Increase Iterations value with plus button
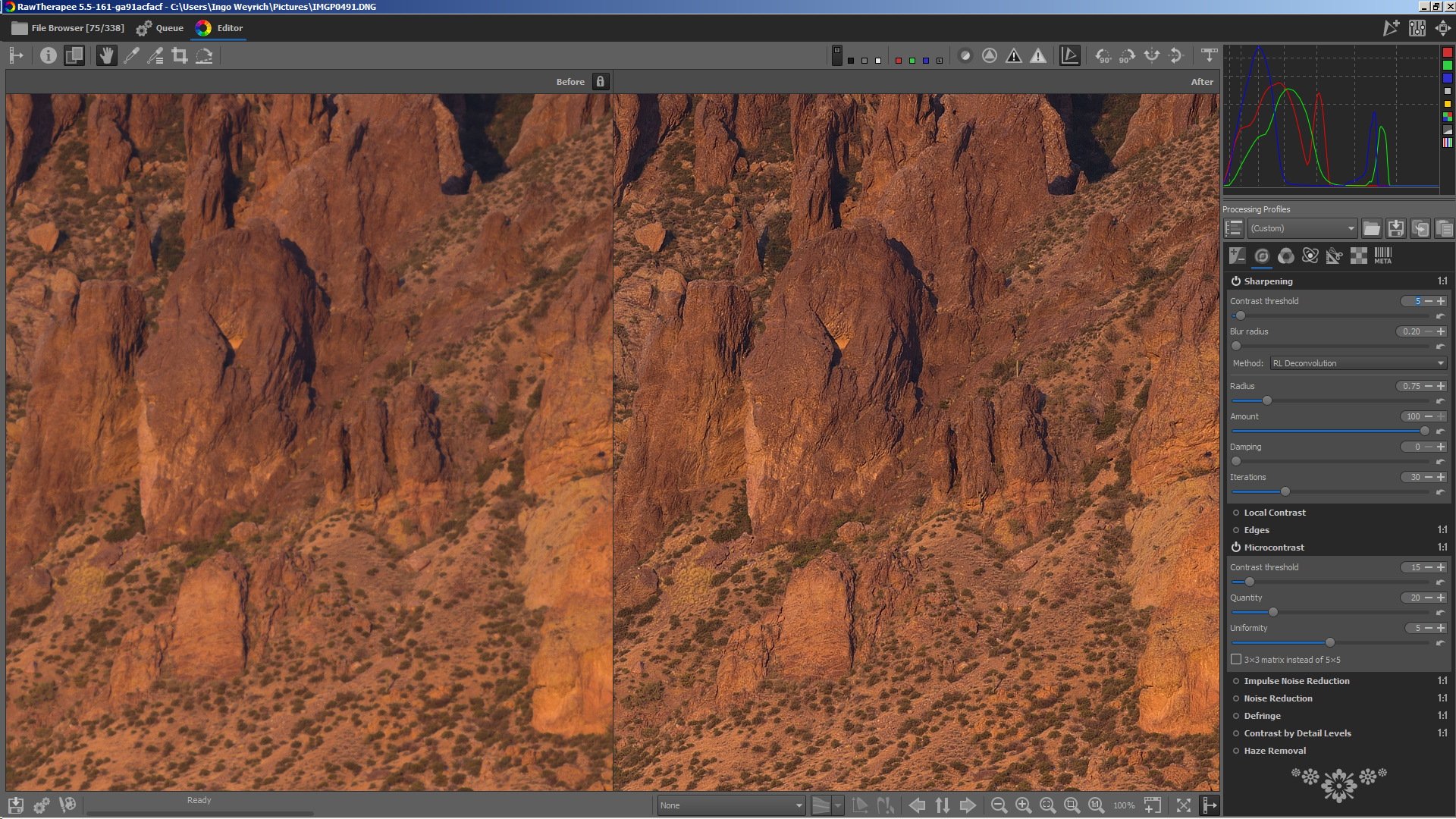Image resolution: width=1456 pixels, height=819 pixels. [x=1441, y=477]
